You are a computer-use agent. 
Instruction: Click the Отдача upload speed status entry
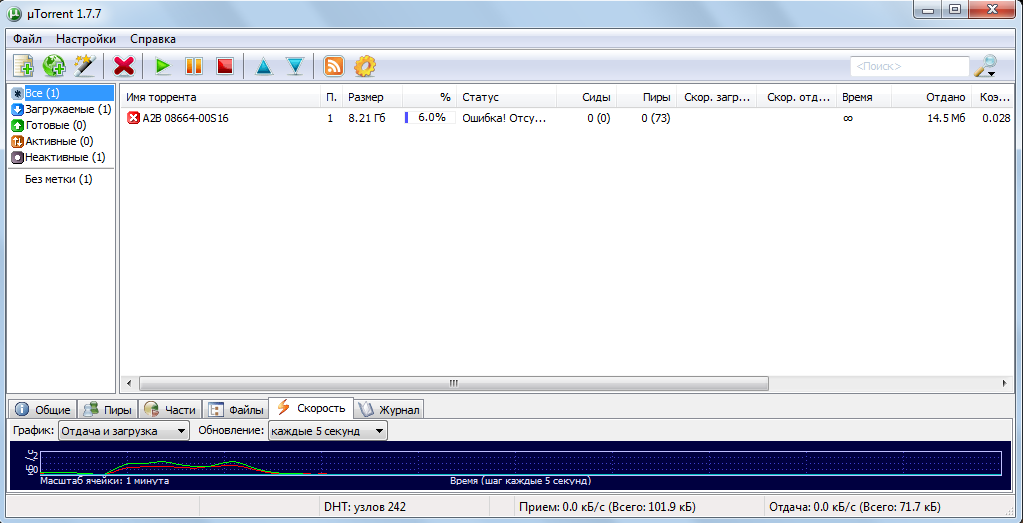click(855, 507)
